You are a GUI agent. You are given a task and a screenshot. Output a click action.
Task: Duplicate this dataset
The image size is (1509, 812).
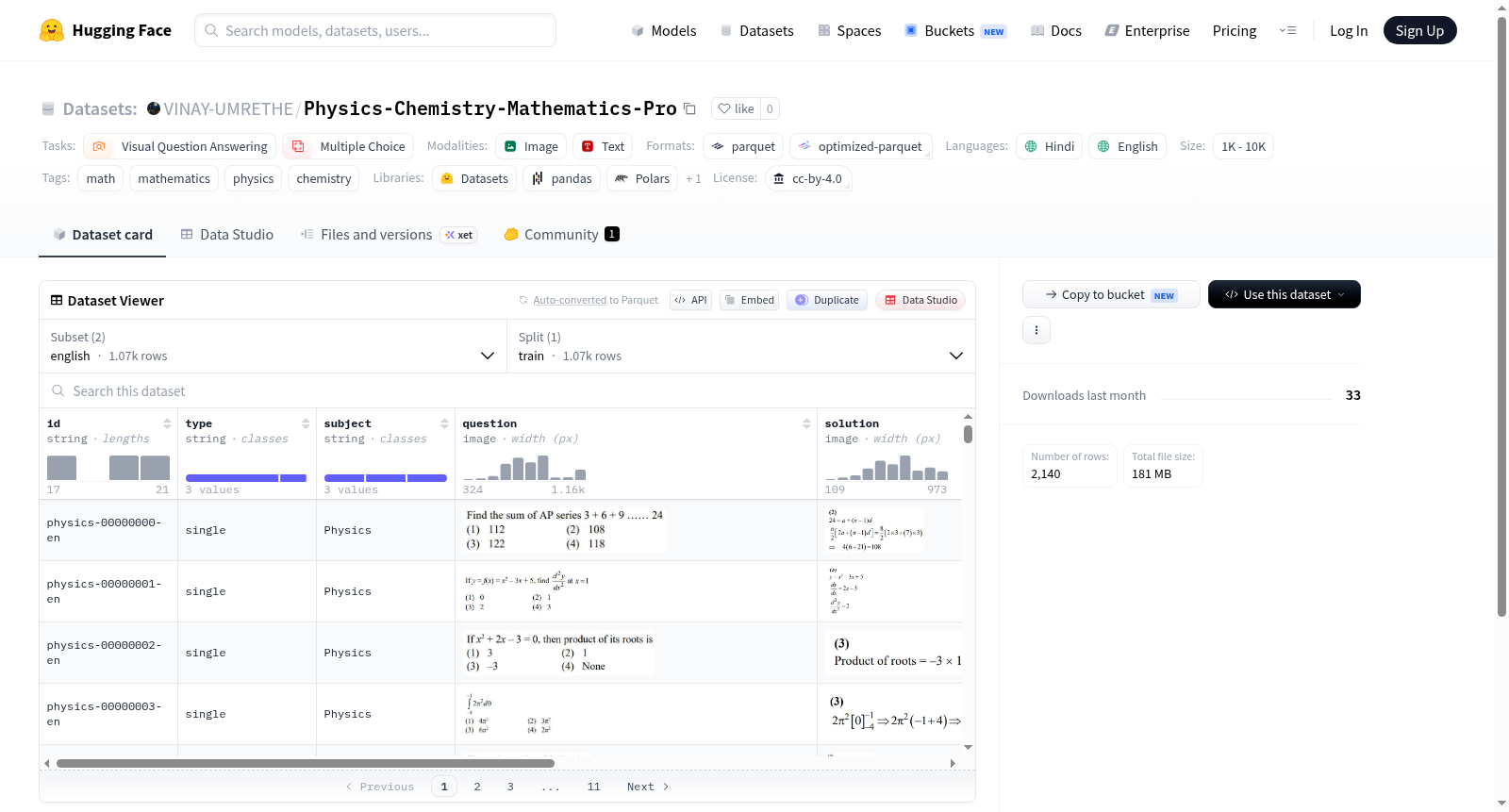click(x=827, y=300)
